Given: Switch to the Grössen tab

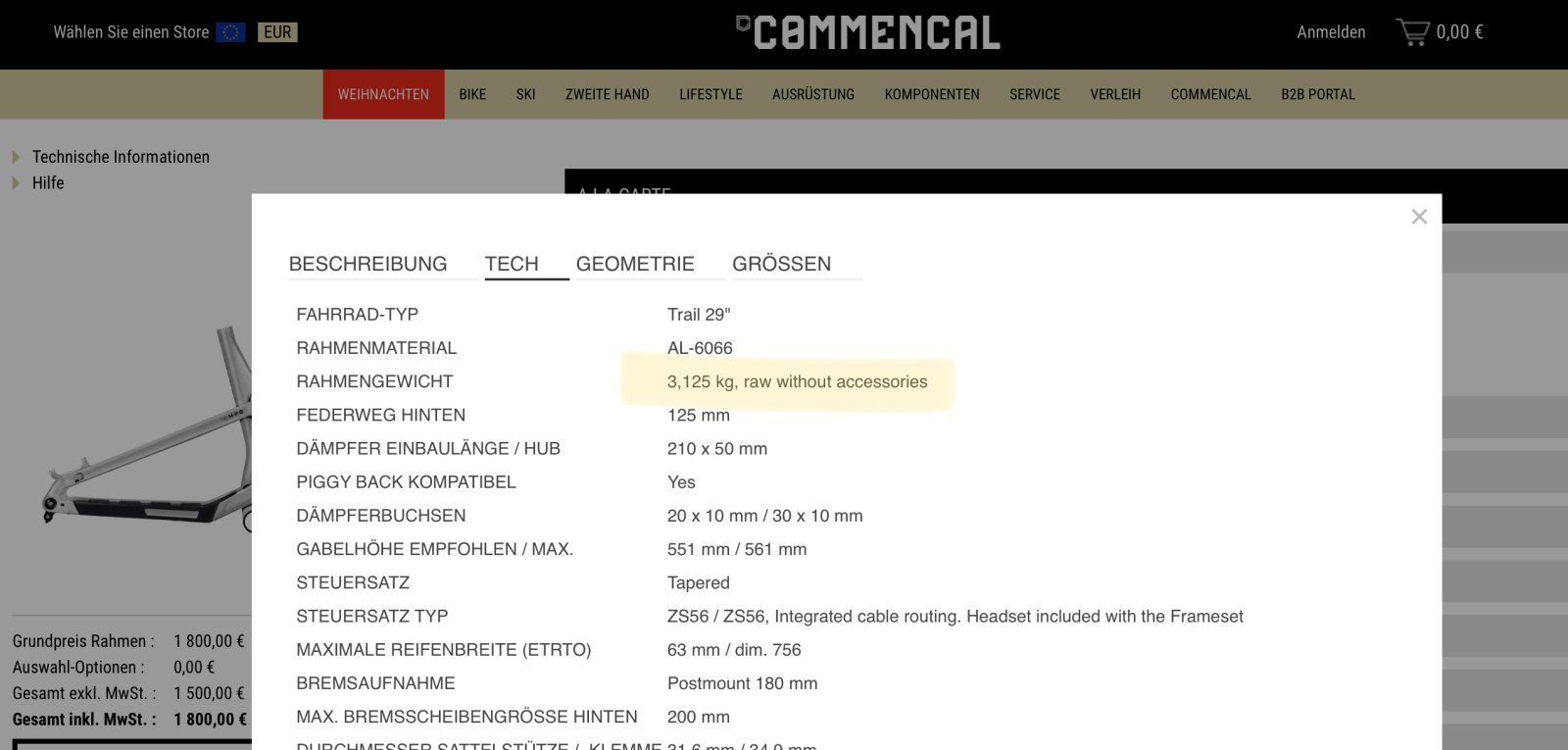Looking at the screenshot, I should tap(781, 264).
